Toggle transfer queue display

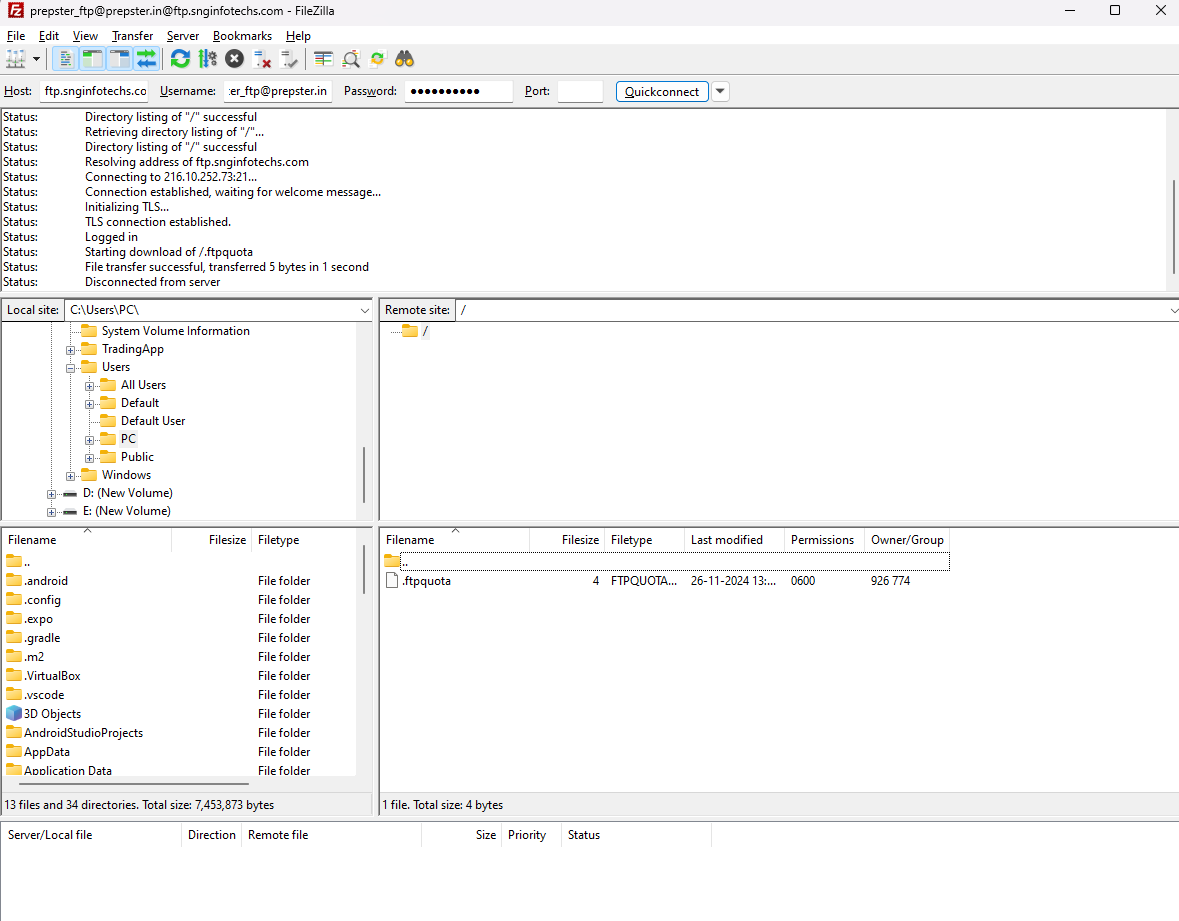147,59
